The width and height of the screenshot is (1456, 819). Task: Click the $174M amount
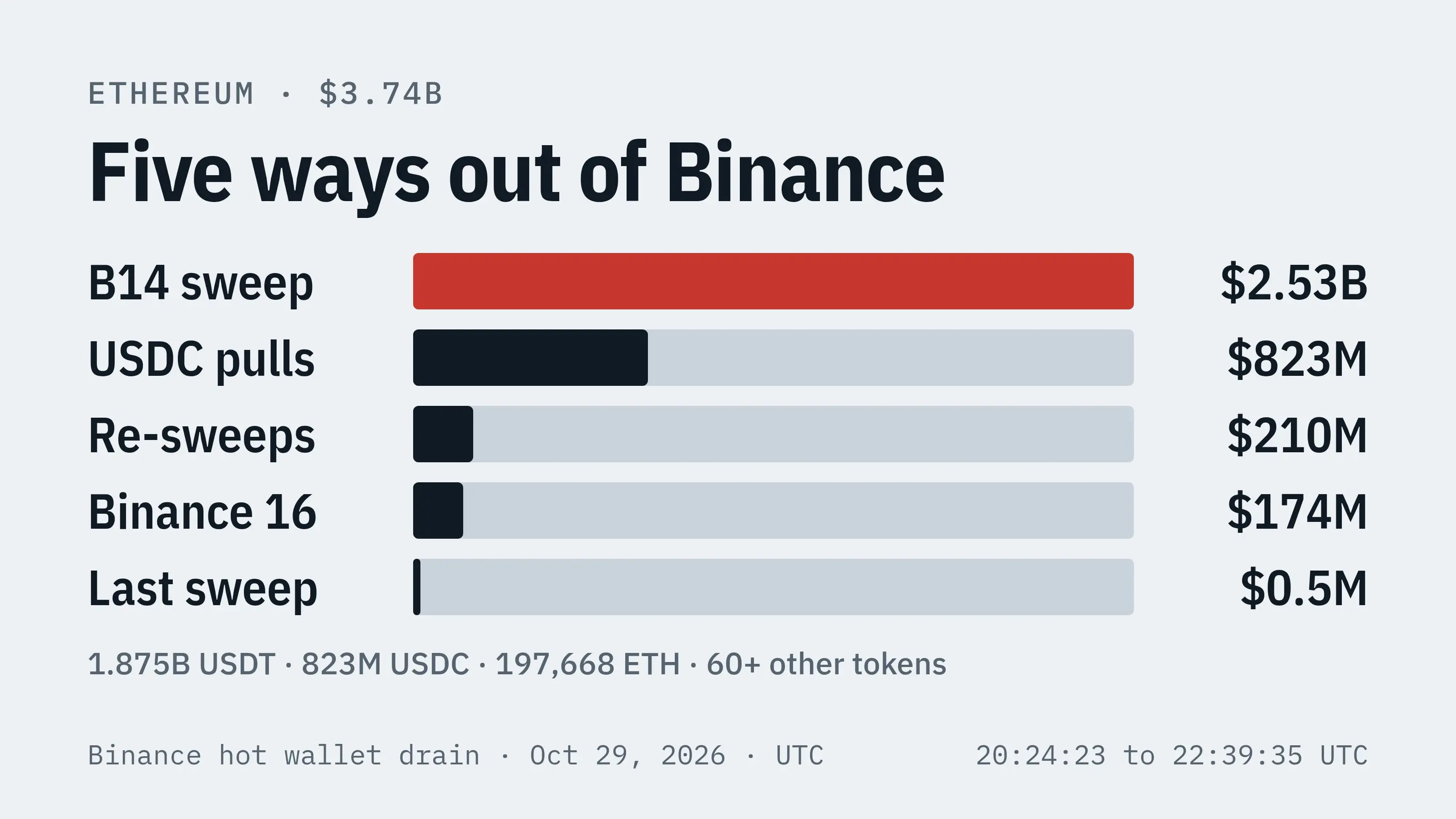(x=1297, y=511)
